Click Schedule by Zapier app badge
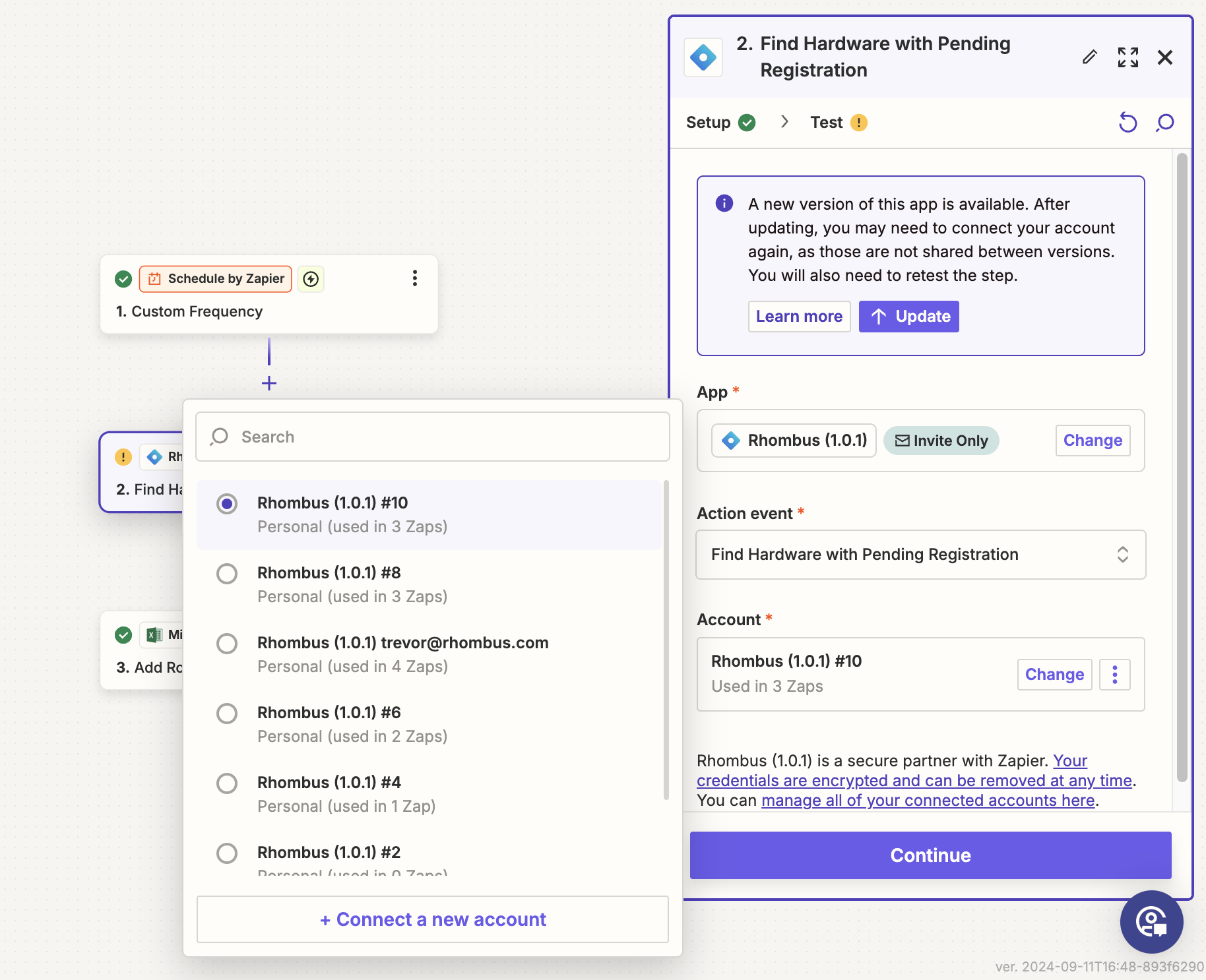This screenshot has width=1206, height=980. click(x=216, y=279)
